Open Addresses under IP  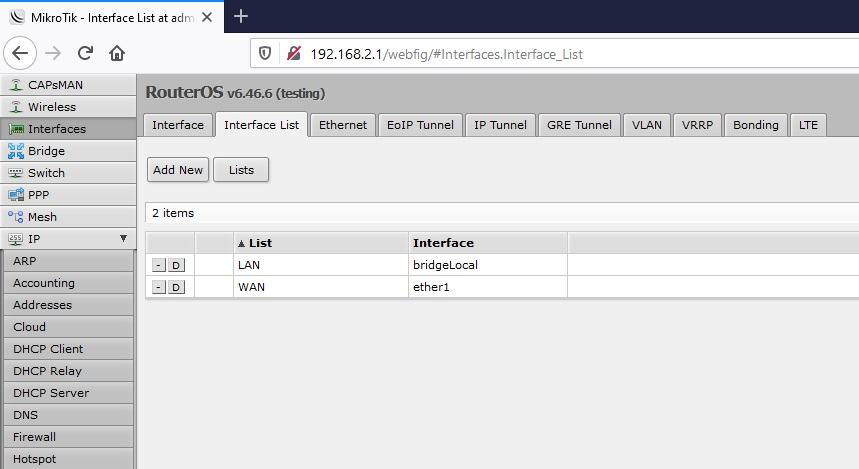click(x=68, y=305)
